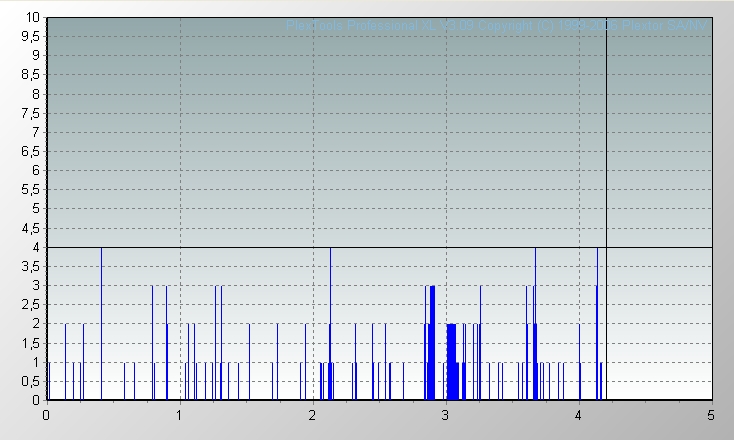The height and width of the screenshot is (440, 734).
Task: Click the dense blue bar cluster at 3
Action: pos(451,362)
